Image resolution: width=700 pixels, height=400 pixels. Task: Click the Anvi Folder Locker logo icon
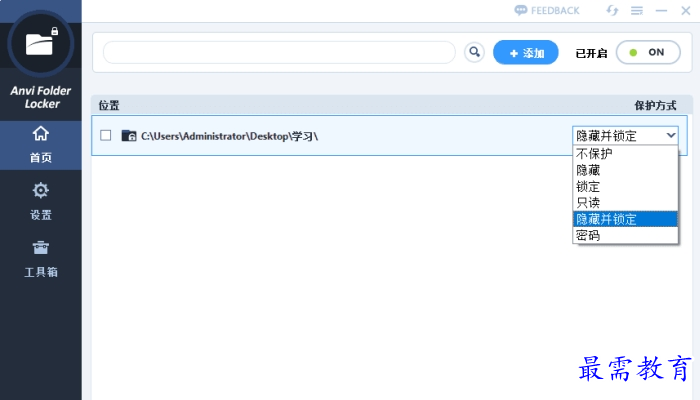(x=41, y=43)
